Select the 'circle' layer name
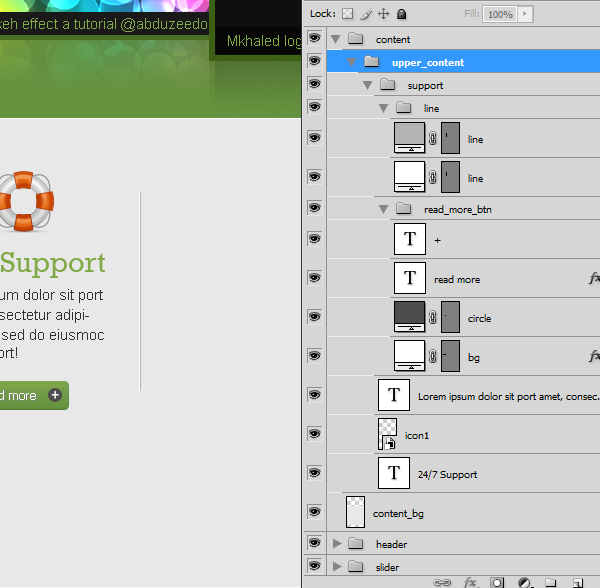600x588 pixels. pos(479,318)
